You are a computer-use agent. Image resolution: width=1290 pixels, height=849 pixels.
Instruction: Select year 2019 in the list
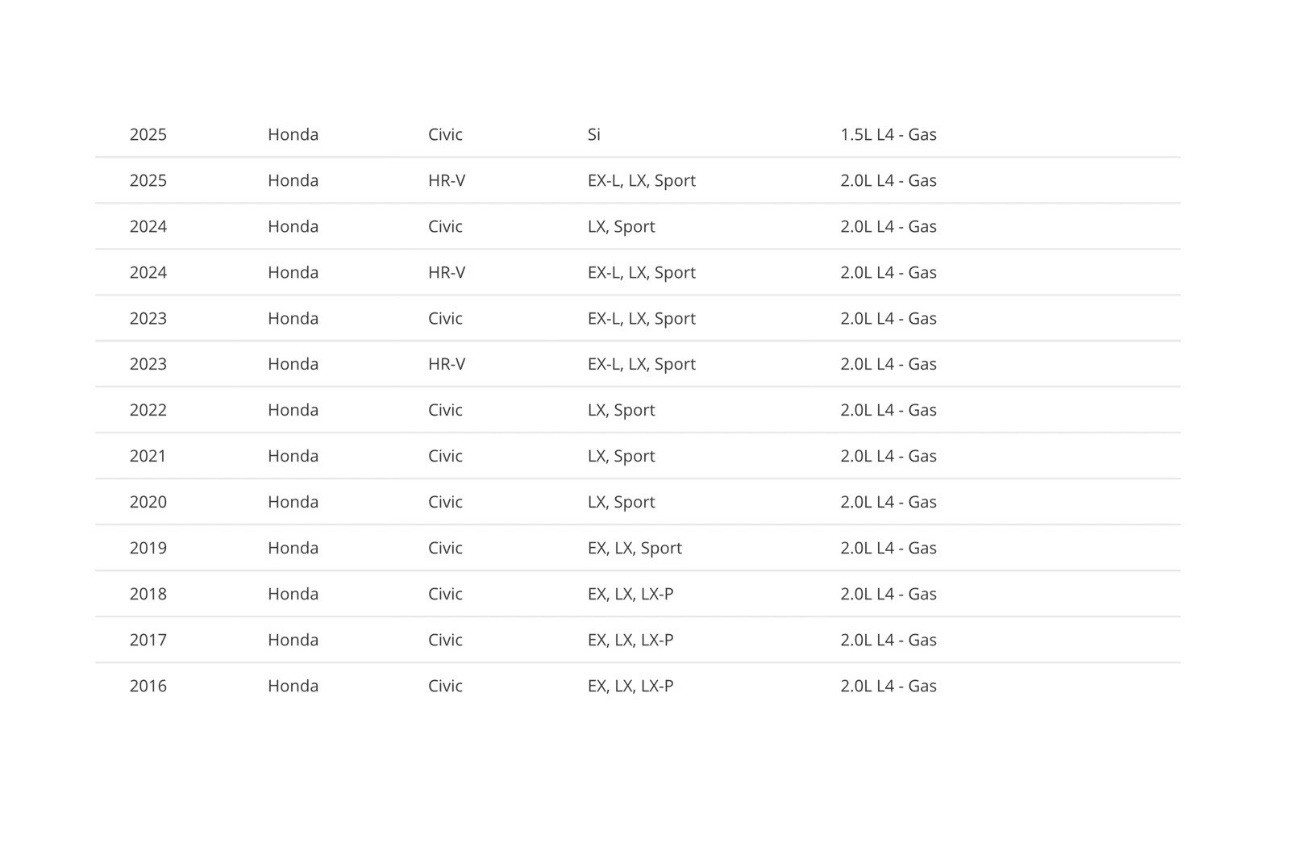(x=148, y=548)
